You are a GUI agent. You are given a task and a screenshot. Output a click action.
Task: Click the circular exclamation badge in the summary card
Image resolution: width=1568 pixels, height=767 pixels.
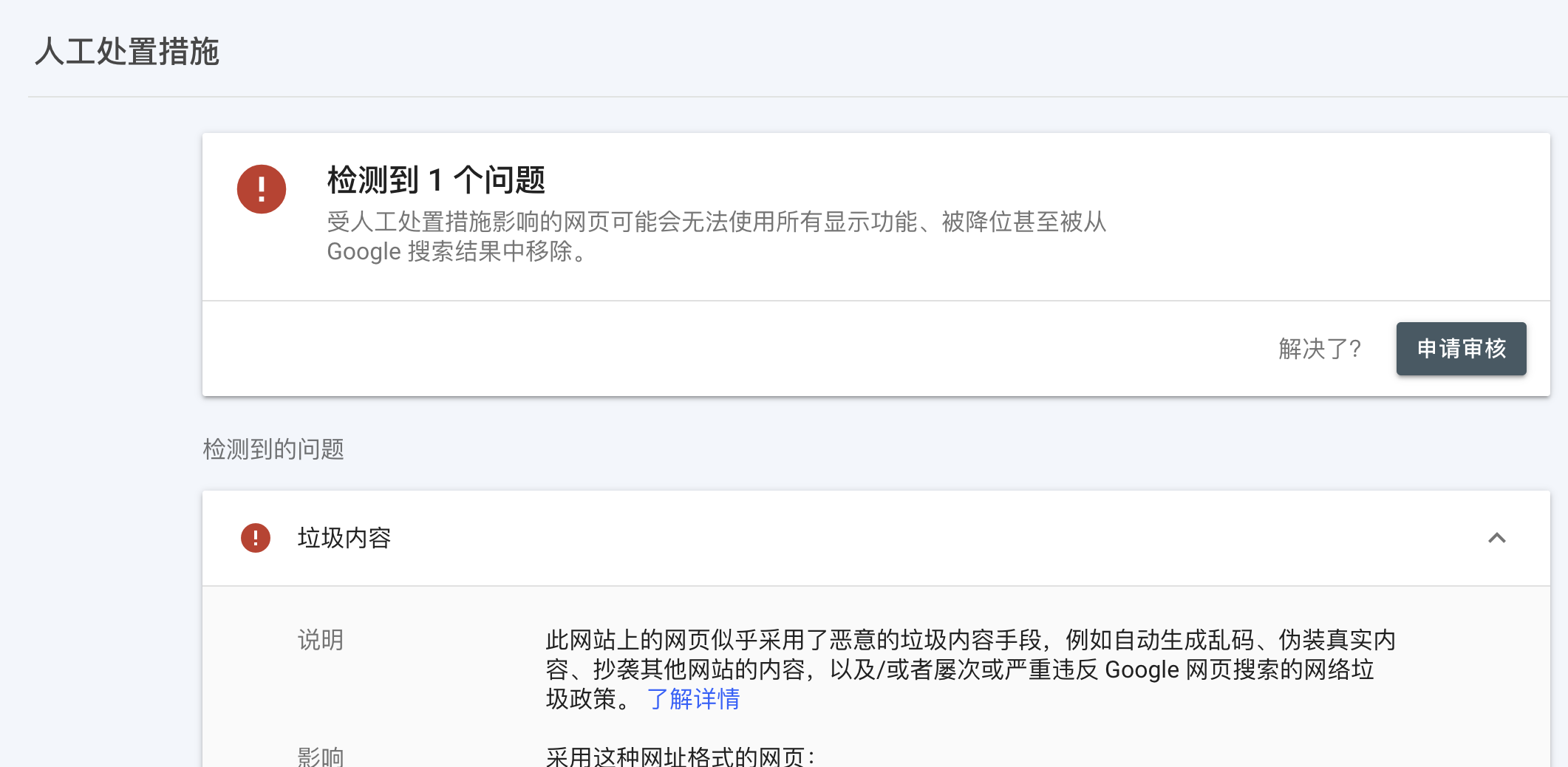[262, 189]
